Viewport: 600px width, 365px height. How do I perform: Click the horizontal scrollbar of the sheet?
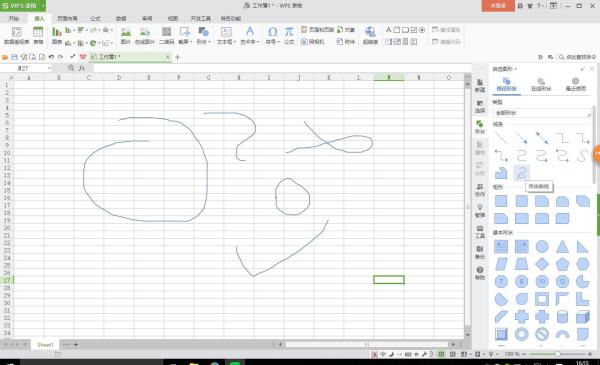(367, 344)
